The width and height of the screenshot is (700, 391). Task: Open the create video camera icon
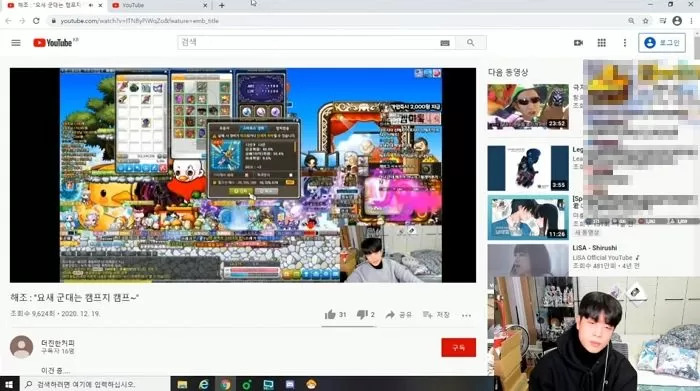pos(578,43)
